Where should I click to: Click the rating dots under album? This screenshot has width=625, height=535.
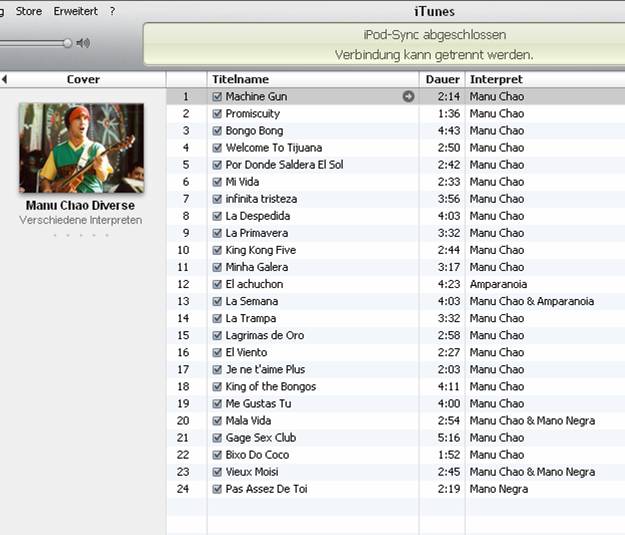pos(81,235)
